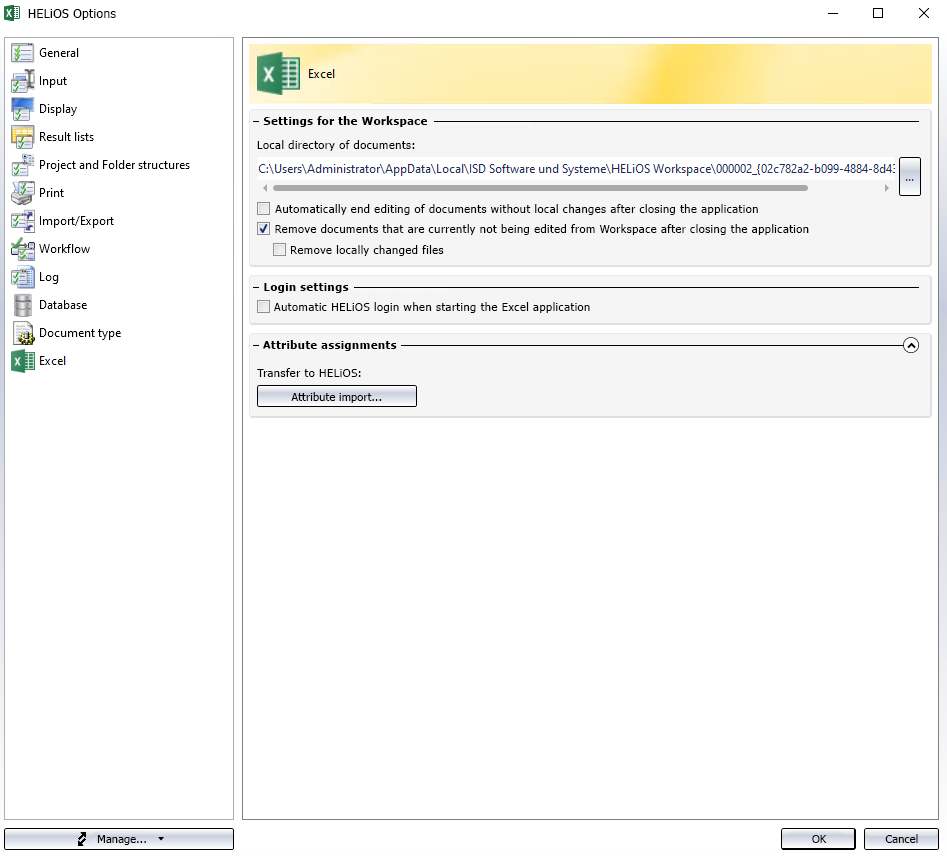Uncheck Remove documents not being edited option
947x858 pixels.
point(264,229)
